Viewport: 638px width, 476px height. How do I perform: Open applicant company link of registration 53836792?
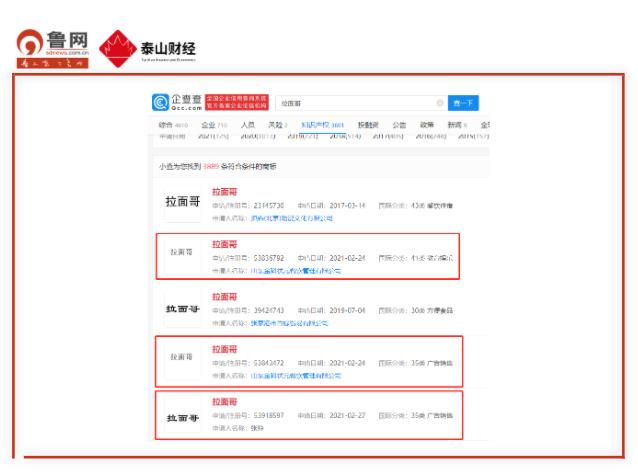tap(296, 271)
